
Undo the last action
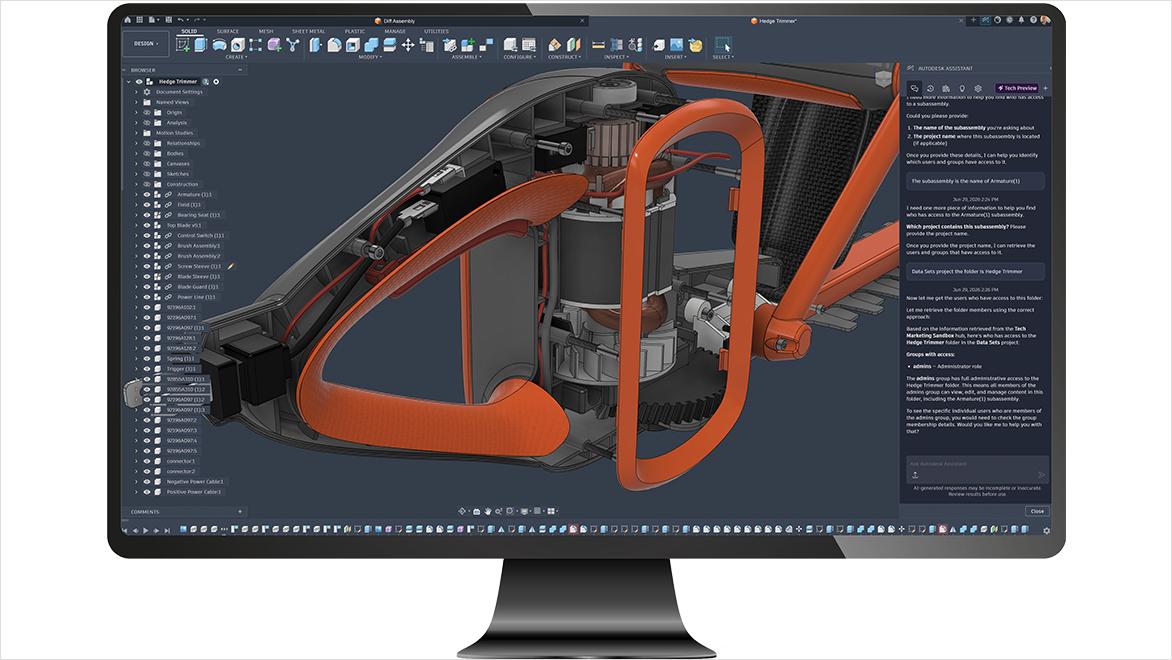182,20
